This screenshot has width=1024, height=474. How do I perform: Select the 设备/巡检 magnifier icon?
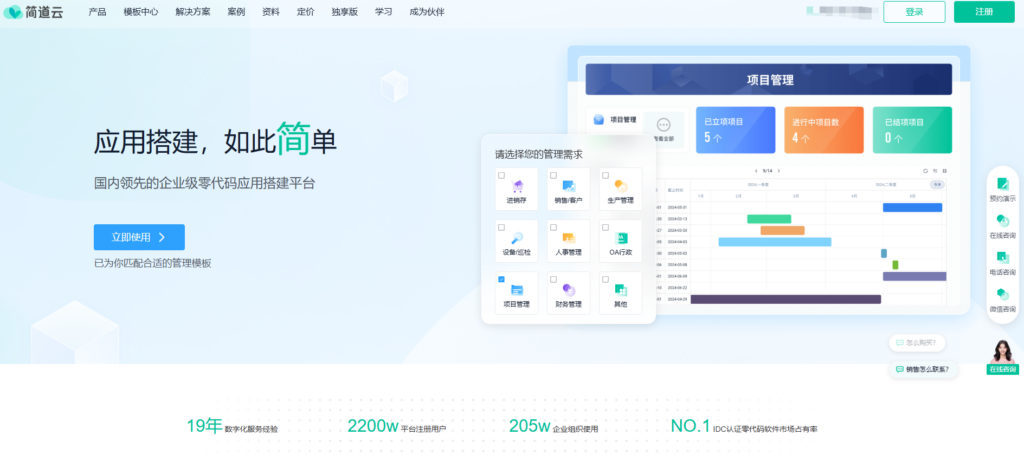click(x=517, y=238)
